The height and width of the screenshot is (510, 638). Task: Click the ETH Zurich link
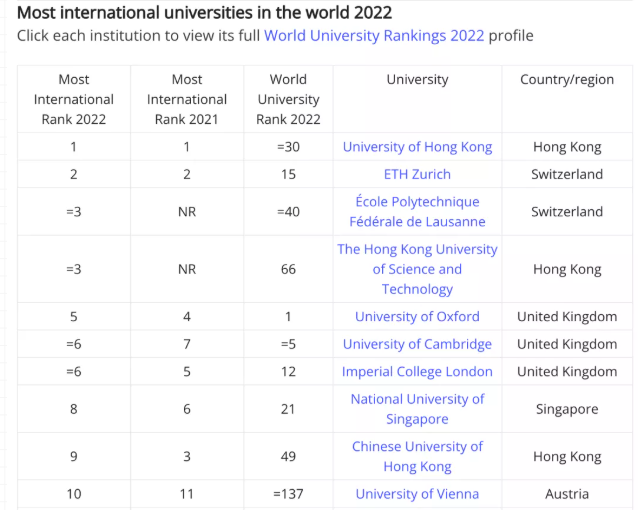[x=417, y=174]
